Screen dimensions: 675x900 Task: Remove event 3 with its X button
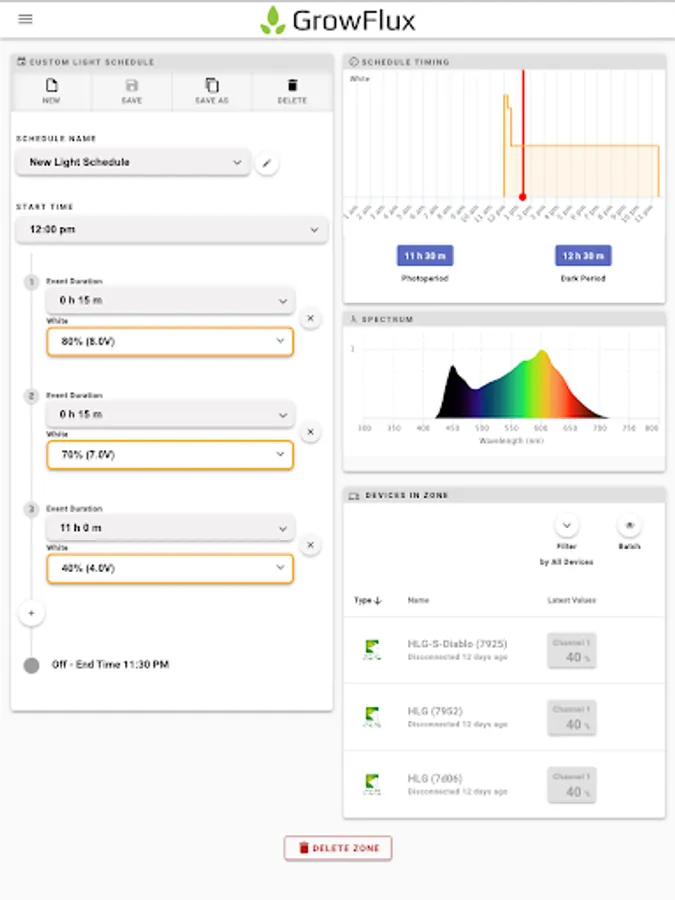tap(311, 545)
